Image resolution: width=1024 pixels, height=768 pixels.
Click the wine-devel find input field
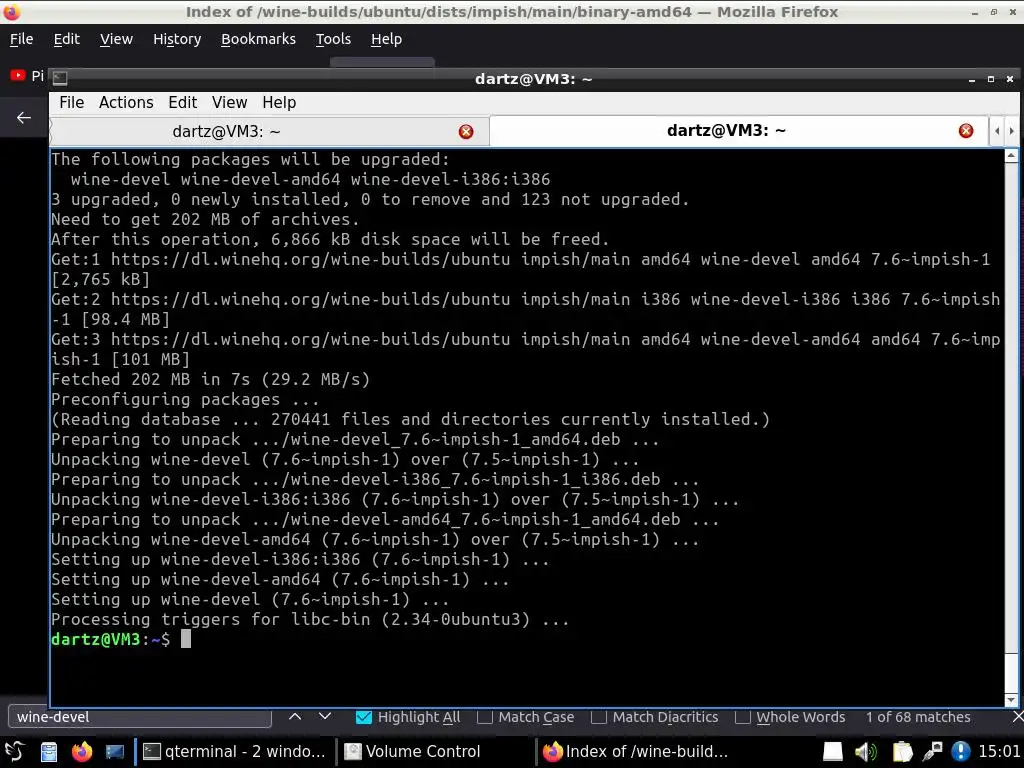tap(140, 717)
